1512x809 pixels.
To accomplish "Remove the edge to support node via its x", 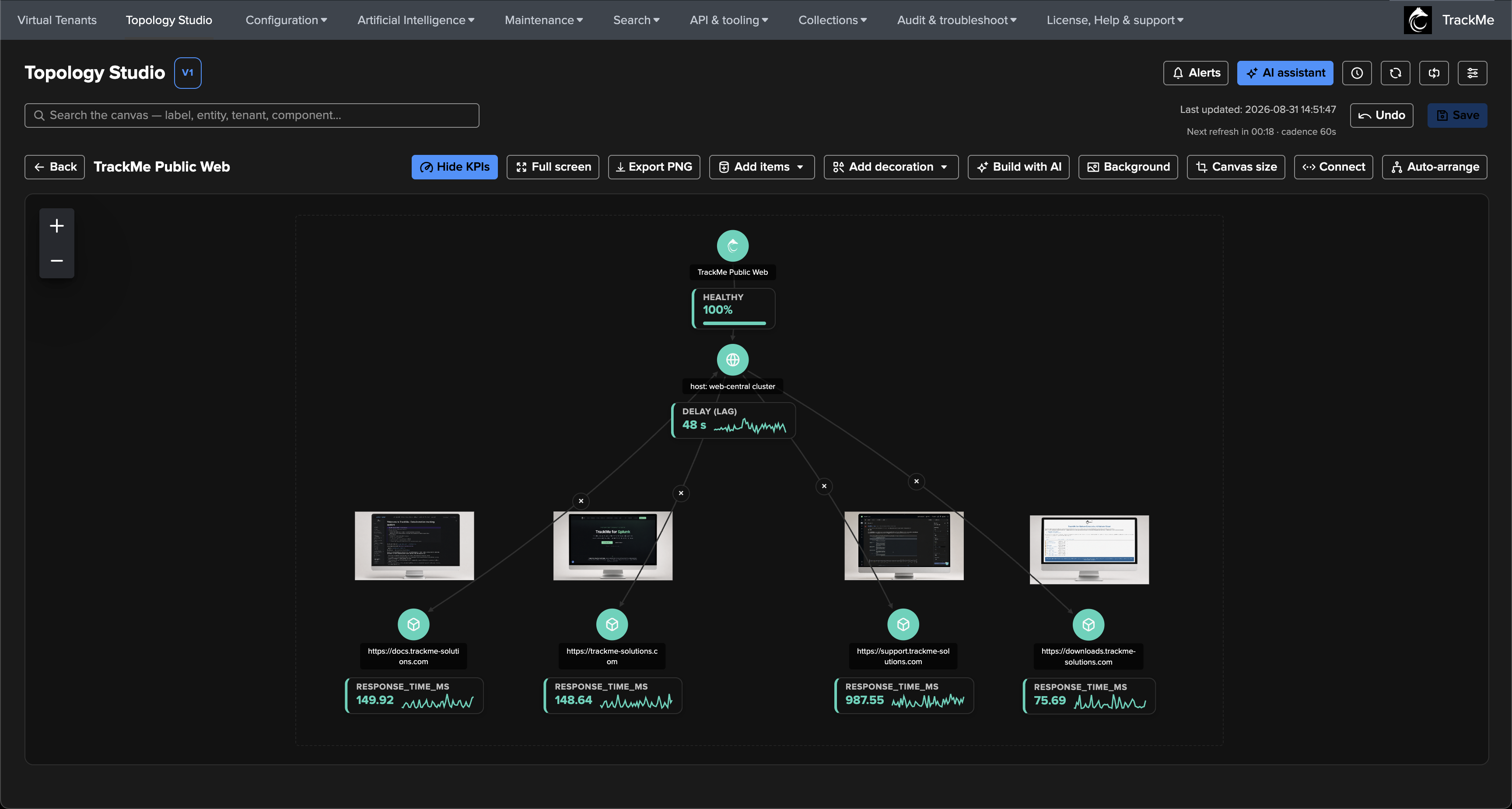I will pos(824,486).
